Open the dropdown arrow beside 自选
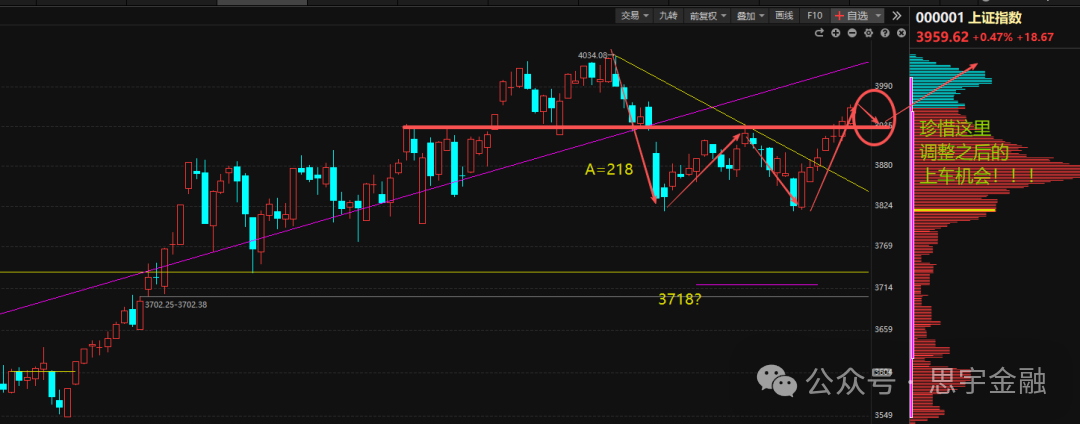Image resolution: width=1080 pixels, height=424 pixels. point(878,16)
